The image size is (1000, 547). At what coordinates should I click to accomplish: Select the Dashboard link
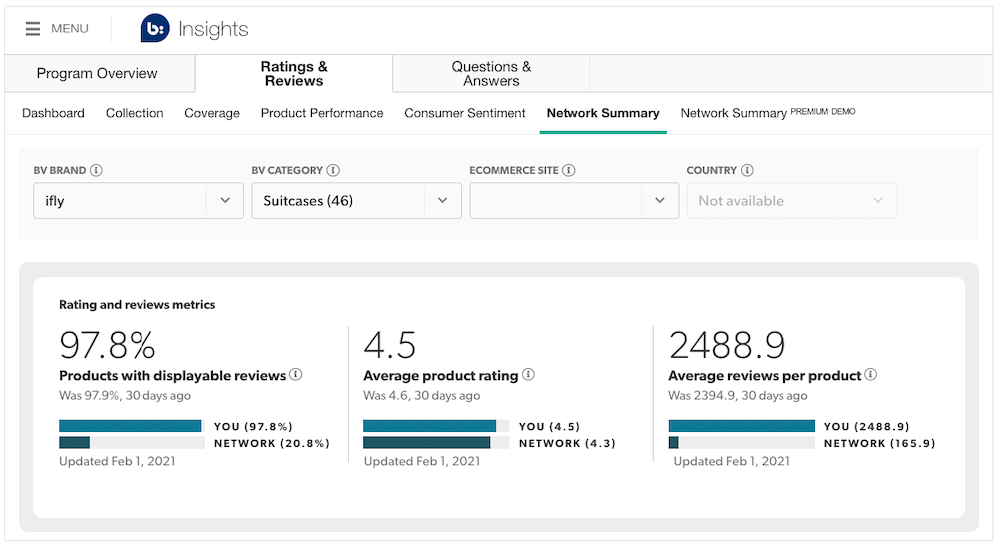[x=53, y=114]
